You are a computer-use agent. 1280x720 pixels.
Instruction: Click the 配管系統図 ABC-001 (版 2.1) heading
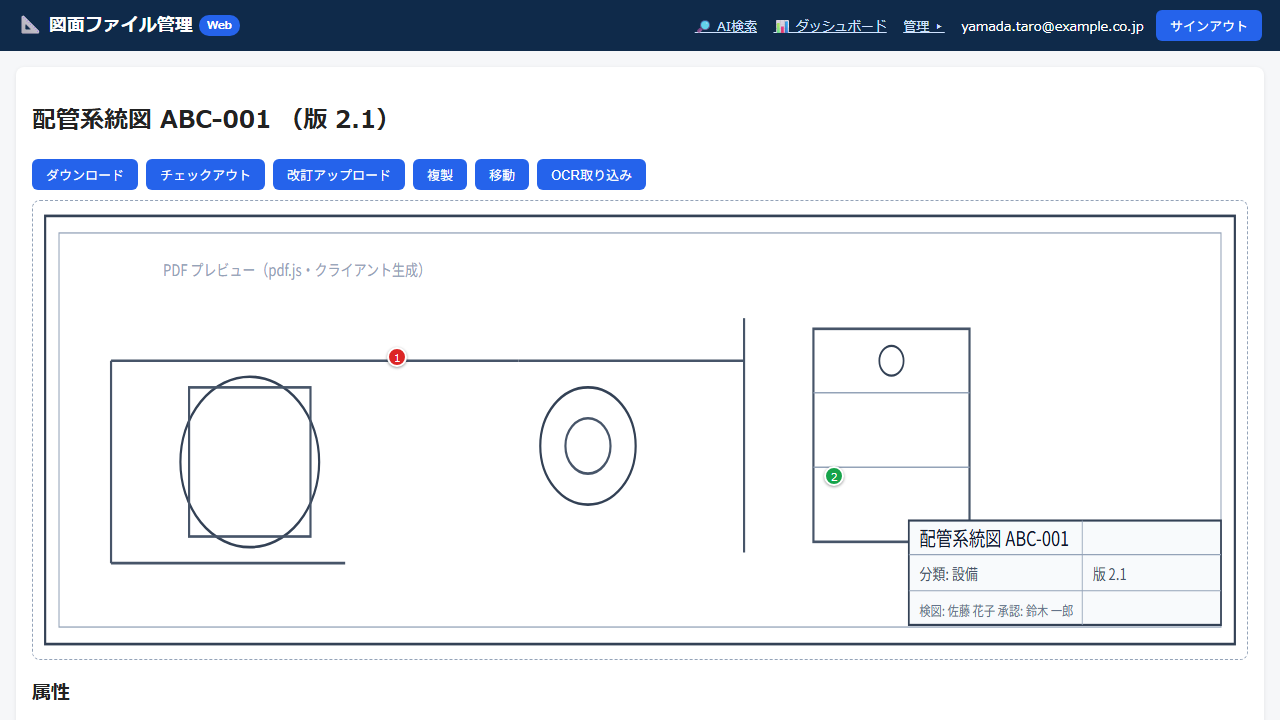coord(211,119)
